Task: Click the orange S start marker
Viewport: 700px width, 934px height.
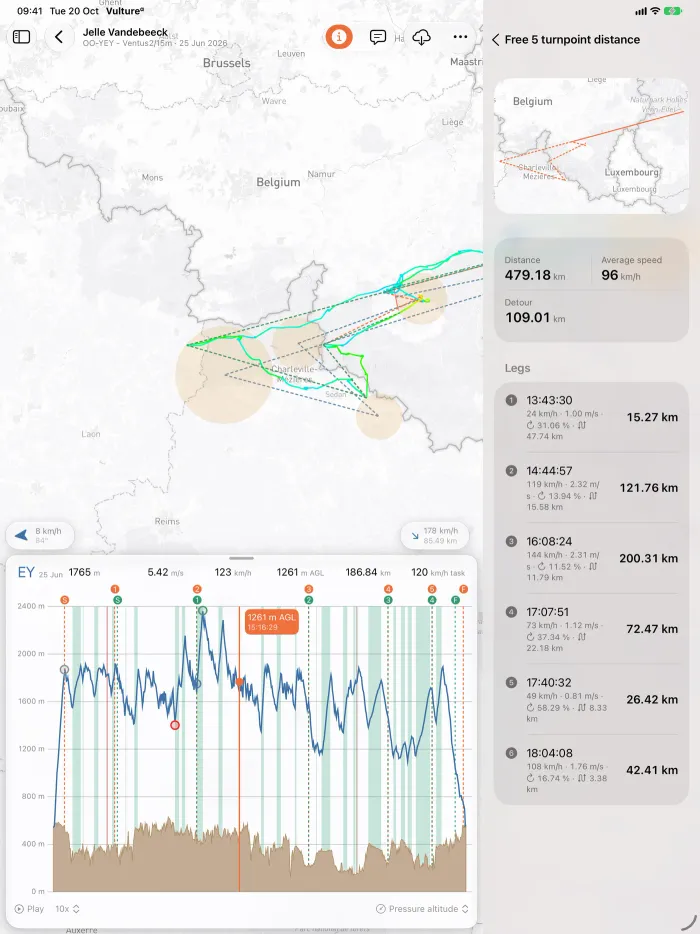Action: pyautogui.click(x=64, y=600)
